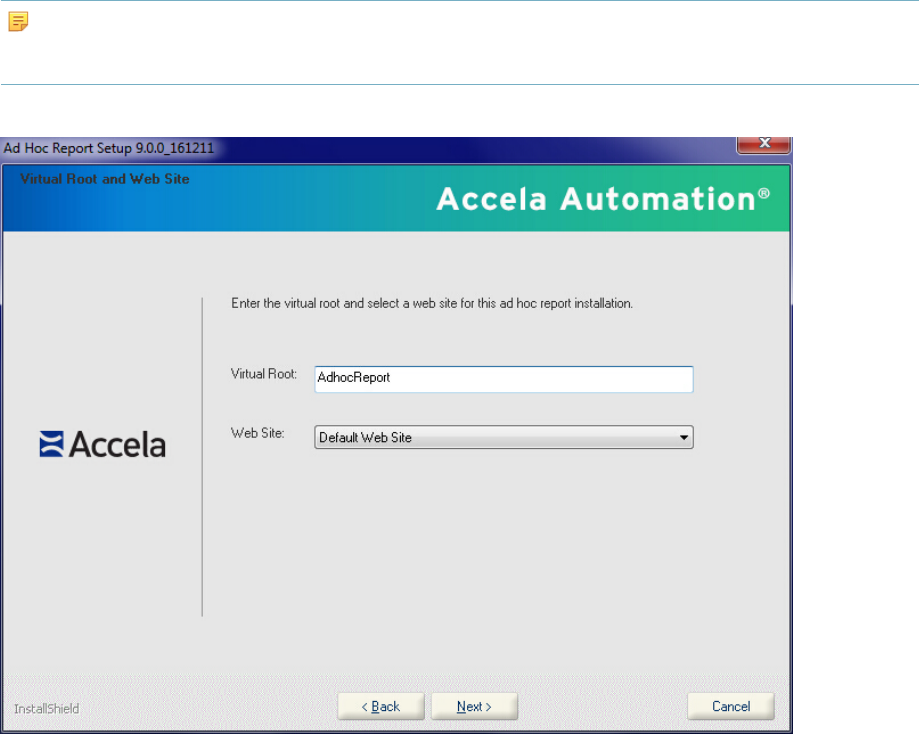Click the InstallShield text

[x=46, y=709]
